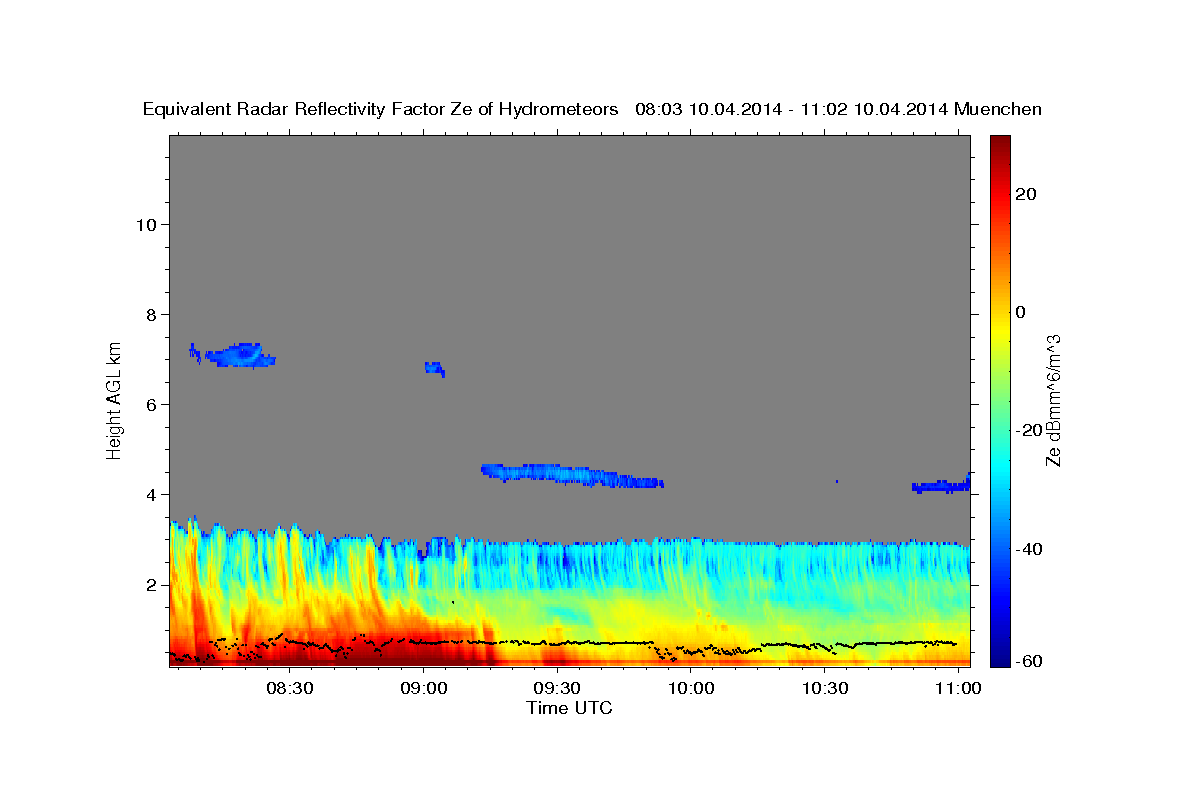Click the colorbar value '-20'
This screenshot has width=1200, height=800.
(x=1028, y=430)
